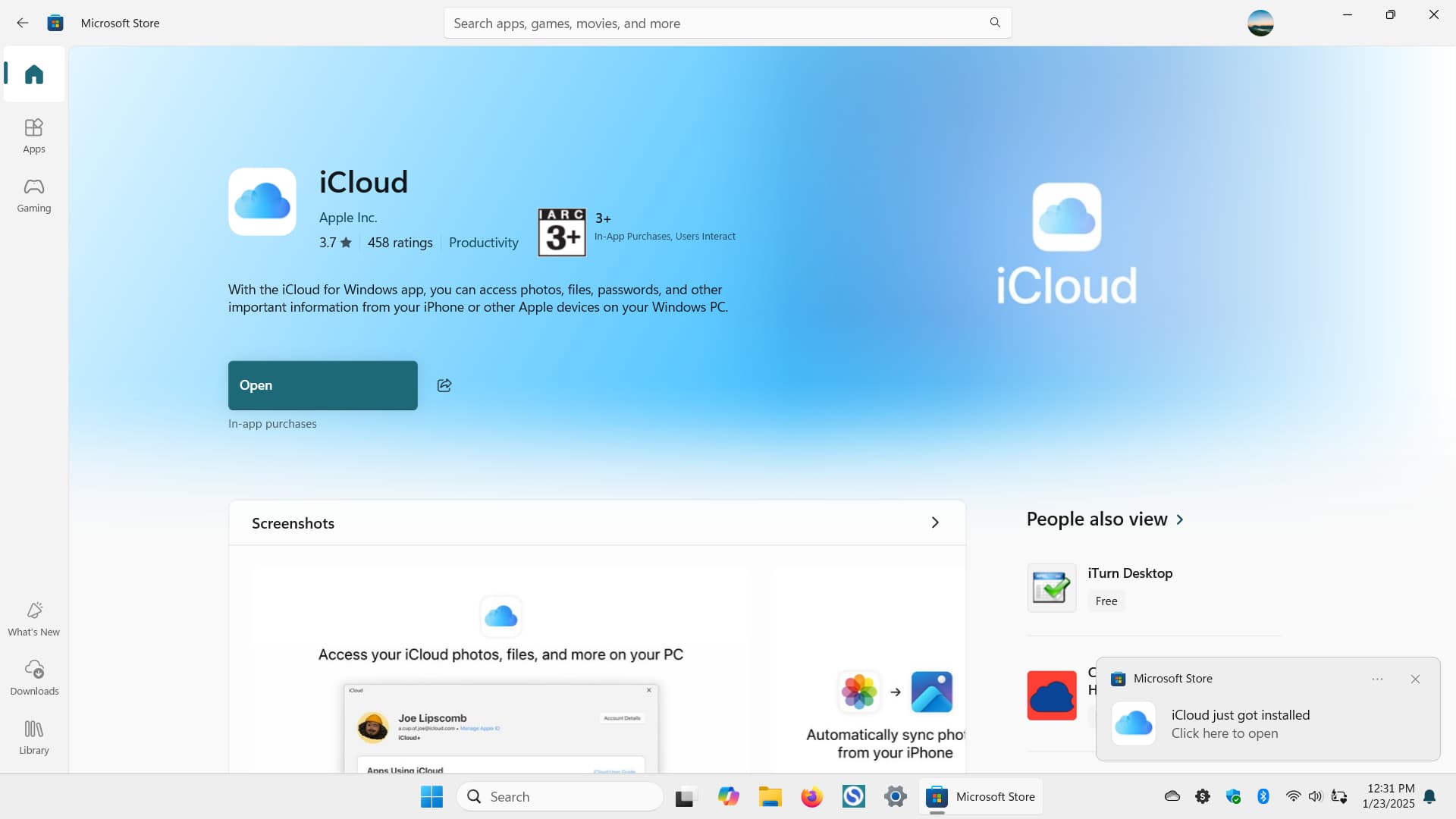Click the search magnifier icon in search box

[x=995, y=23]
